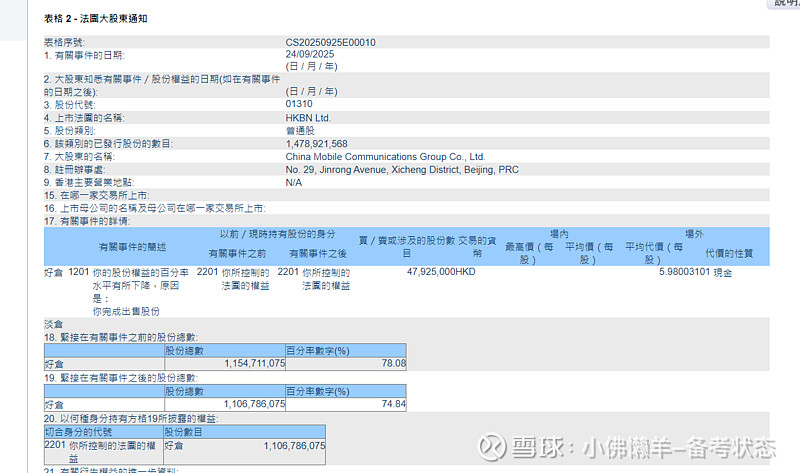Screen dimensions: 800x473
Task: Click the event date 24/09/2025
Action: click(310, 54)
